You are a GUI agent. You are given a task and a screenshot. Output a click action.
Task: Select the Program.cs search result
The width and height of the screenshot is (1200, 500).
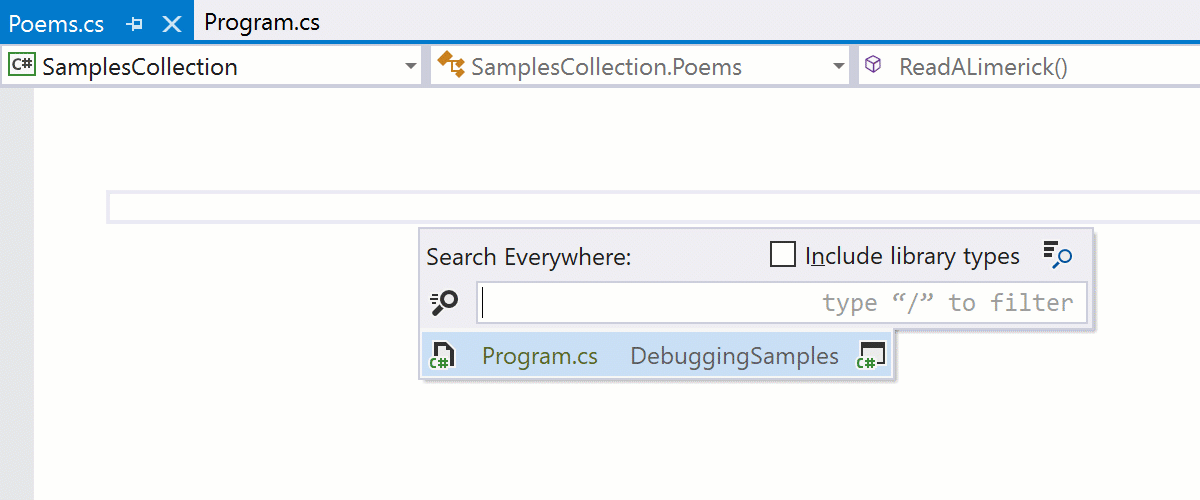(x=656, y=355)
